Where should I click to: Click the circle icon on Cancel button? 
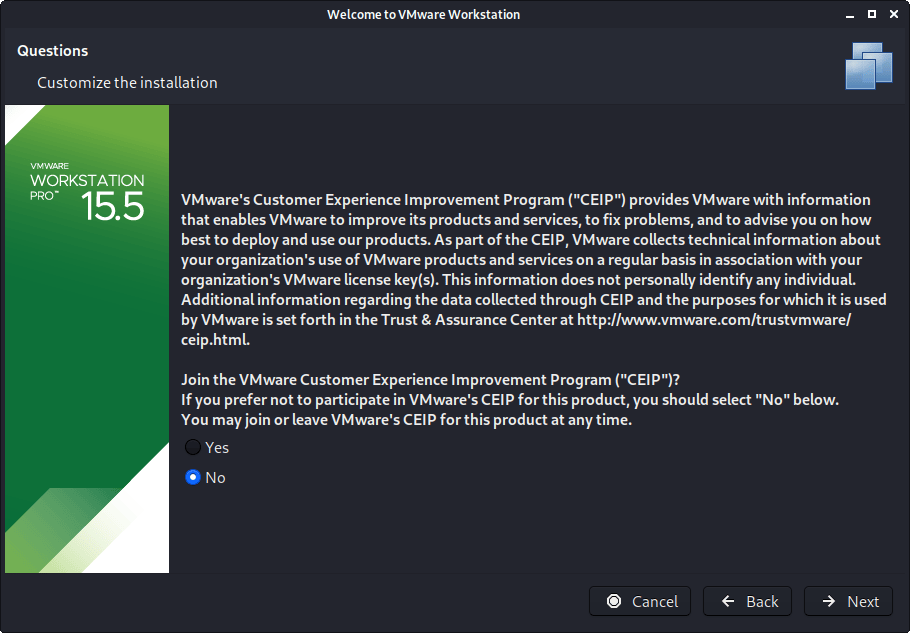(612, 601)
